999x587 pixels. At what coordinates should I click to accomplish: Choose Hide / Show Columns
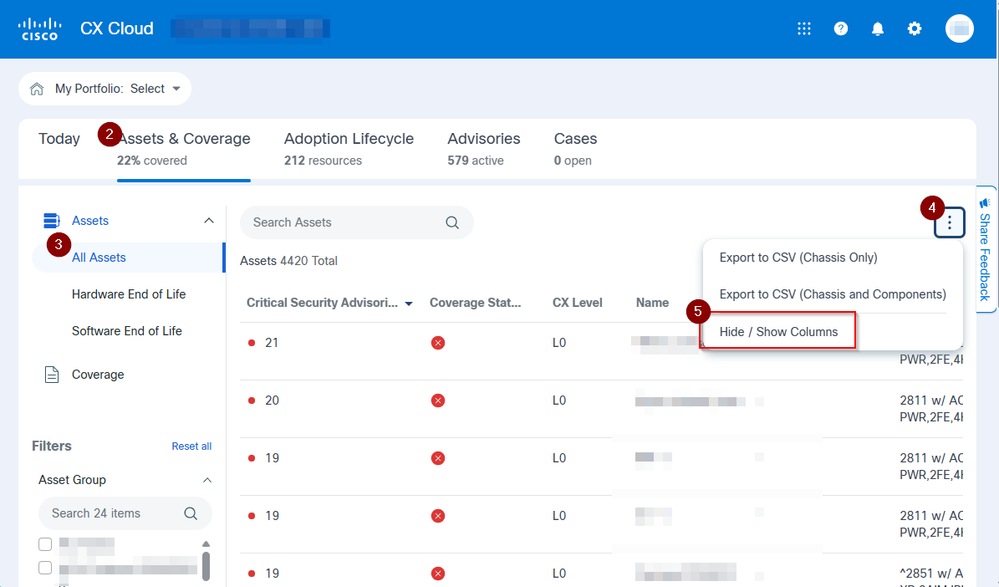(779, 331)
